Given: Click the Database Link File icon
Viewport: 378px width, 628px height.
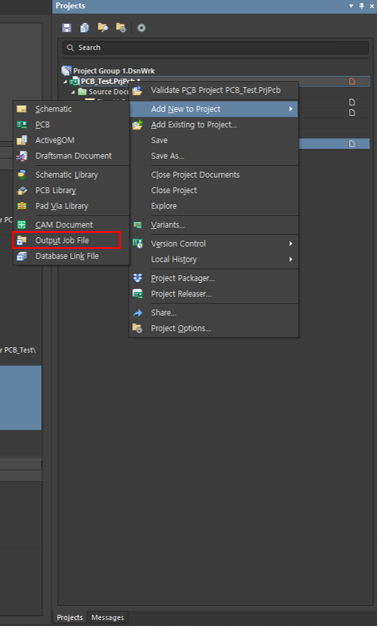Looking at the screenshot, I should pyautogui.click(x=22, y=256).
